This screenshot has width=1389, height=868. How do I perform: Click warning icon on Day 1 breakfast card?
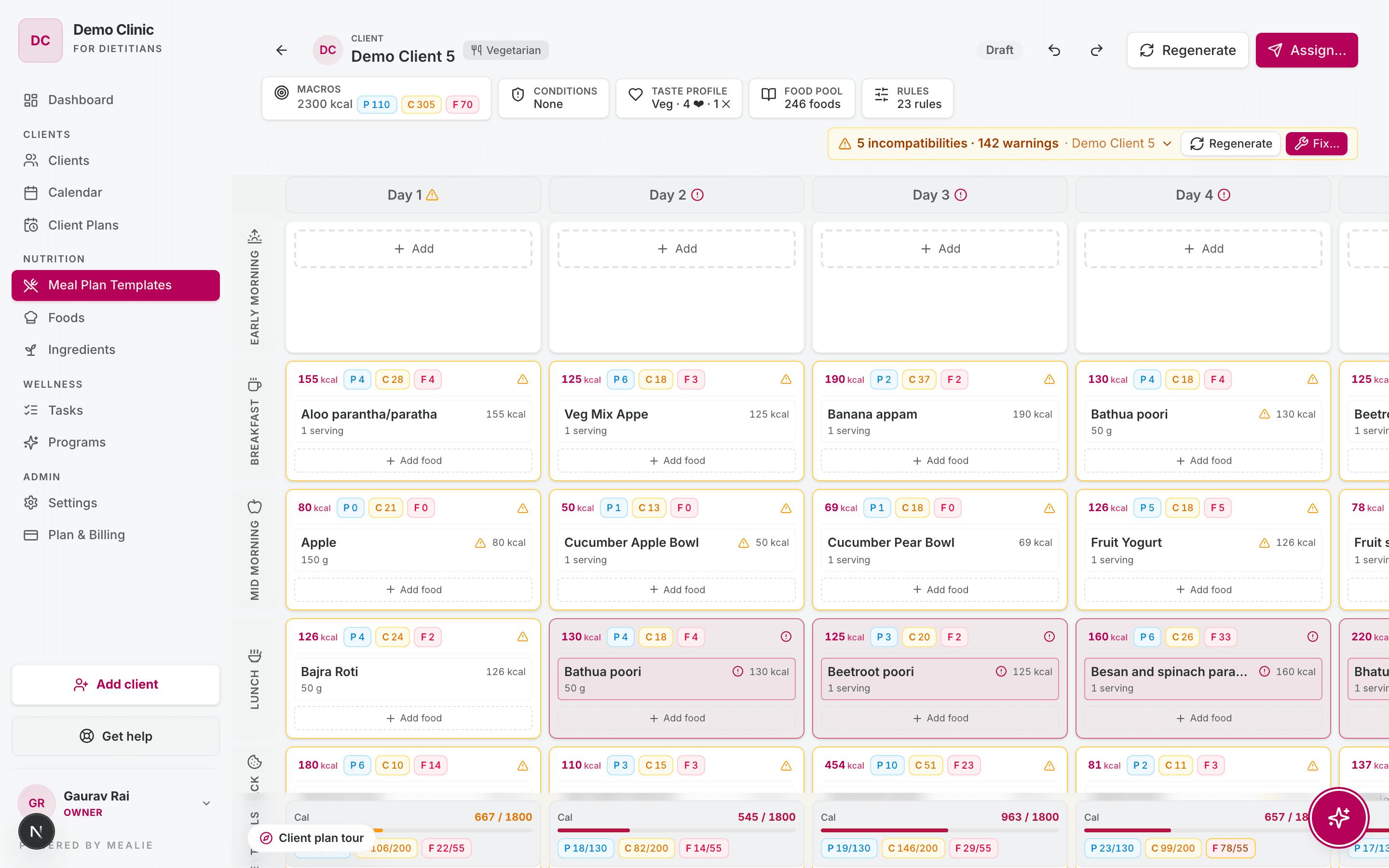coord(523,380)
